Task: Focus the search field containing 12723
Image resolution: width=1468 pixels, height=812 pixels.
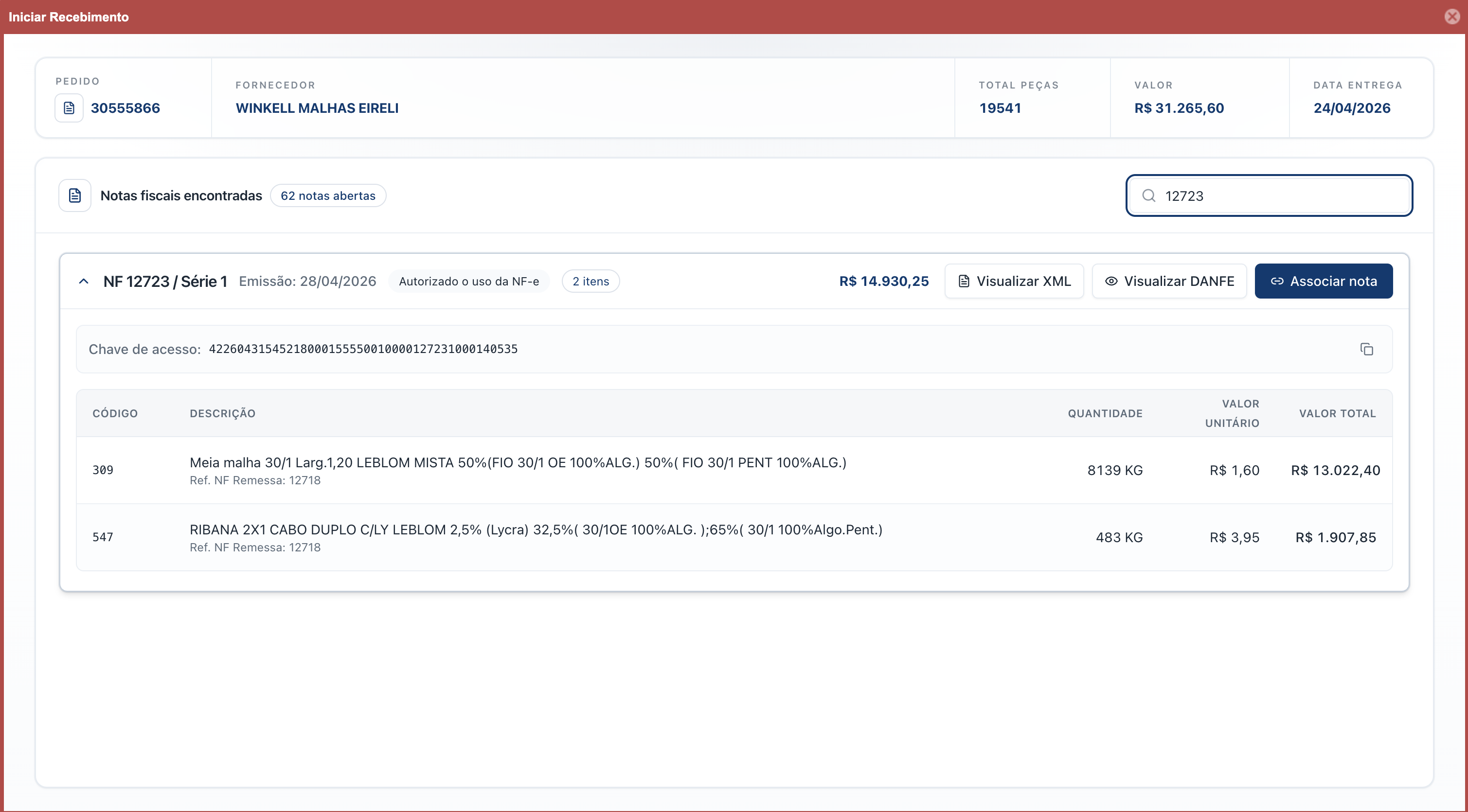Action: [x=1269, y=195]
